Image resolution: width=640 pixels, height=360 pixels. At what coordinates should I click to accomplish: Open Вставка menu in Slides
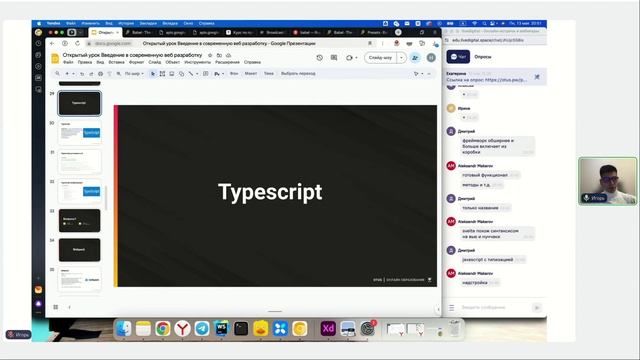click(116, 62)
